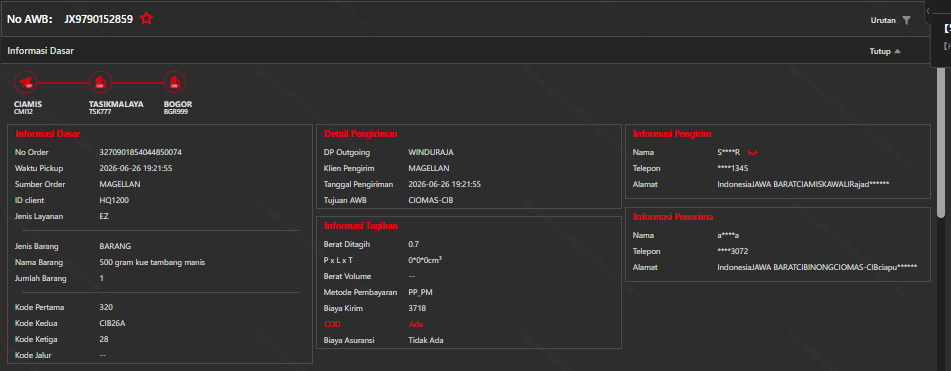The height and width of the screenshot is (371, 951).
Task: Click recipient address starting IndonesiaJAWA BARATCIBINONGCIOMAS
Action: [817, 267]
